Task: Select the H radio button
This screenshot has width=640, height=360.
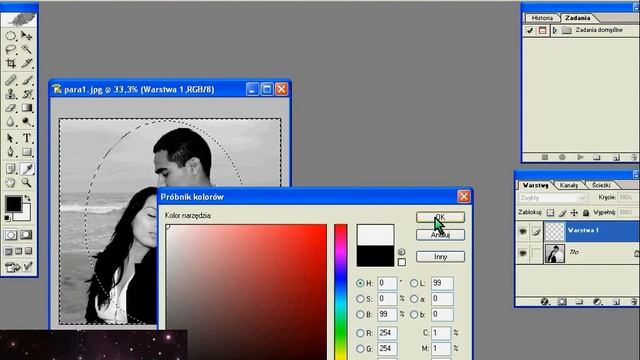Action: (x=360, y=283)
